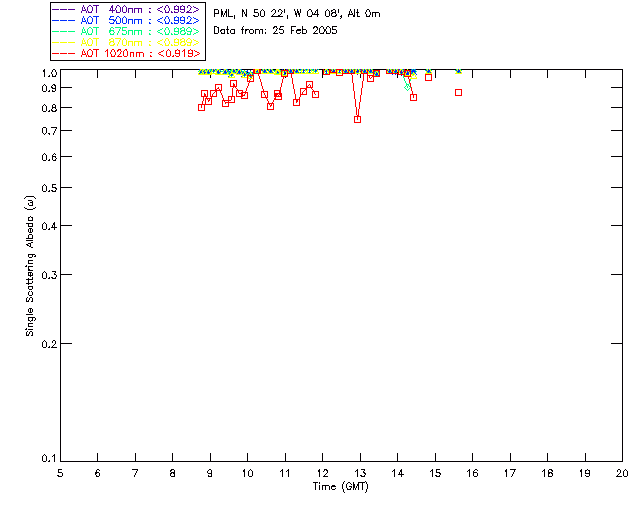This screenshot has width=640, height=512.
Task: Click the first red square near 8.8
Action: click(201, 107)
